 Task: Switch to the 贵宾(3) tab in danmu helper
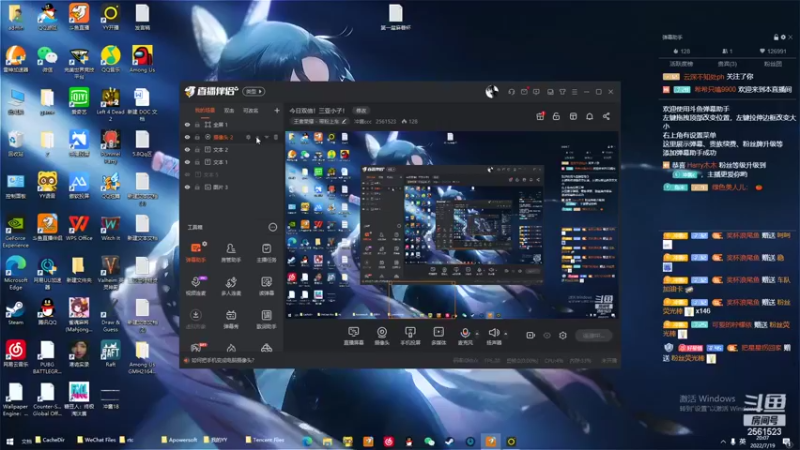727,64
